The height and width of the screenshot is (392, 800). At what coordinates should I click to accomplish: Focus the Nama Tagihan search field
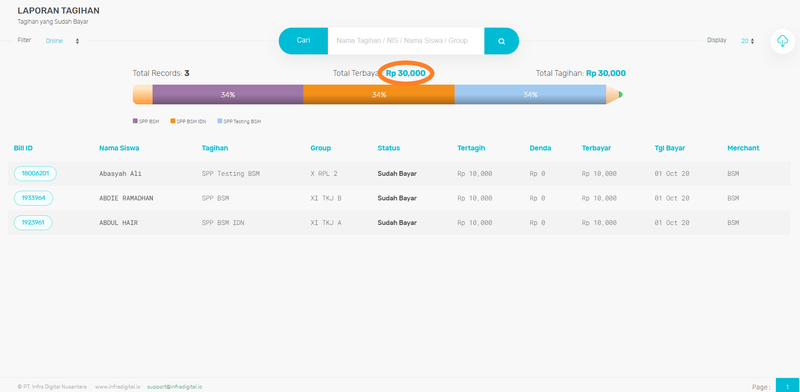click(406, 41)
